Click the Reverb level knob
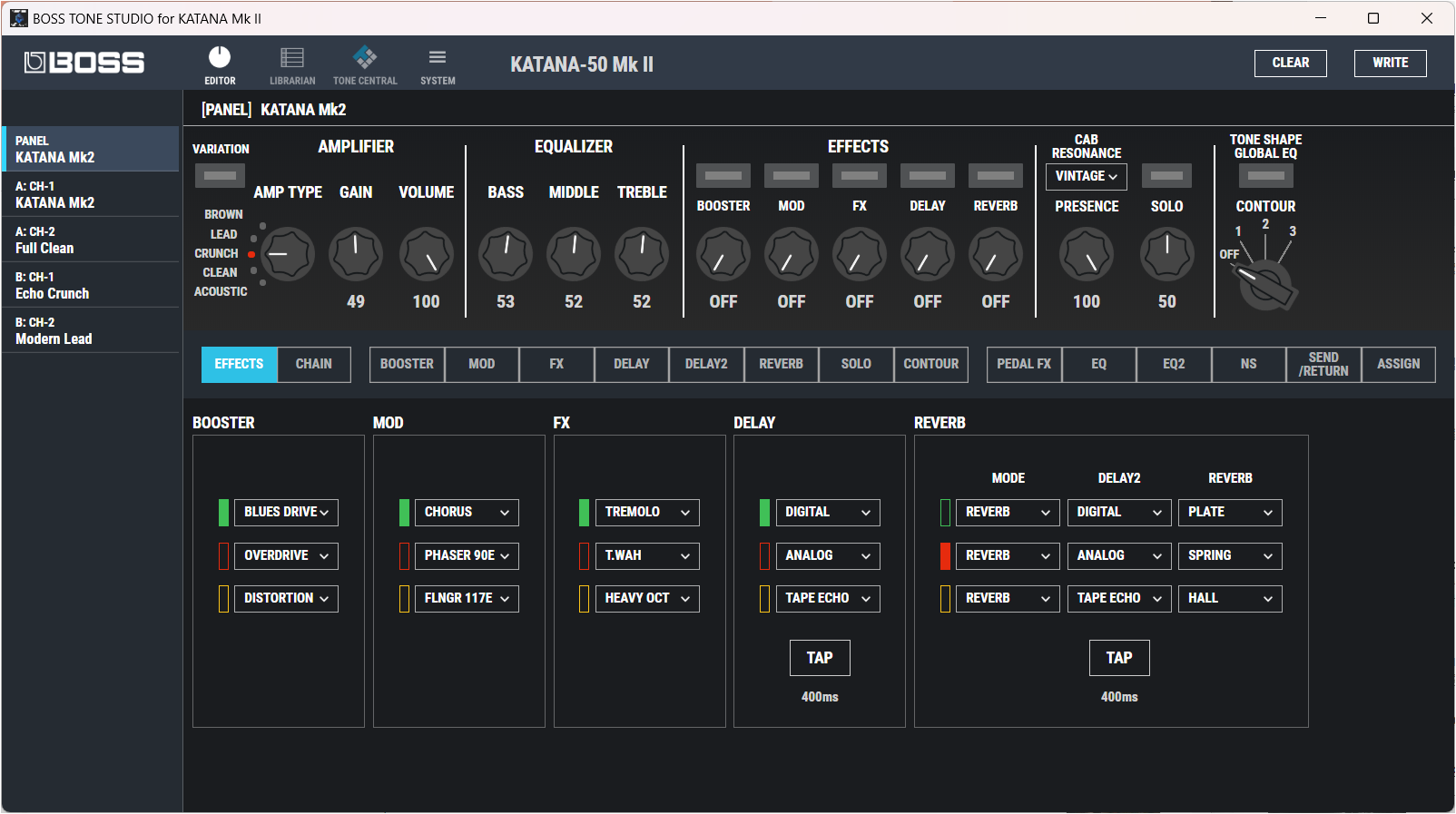 coord(996,254)
